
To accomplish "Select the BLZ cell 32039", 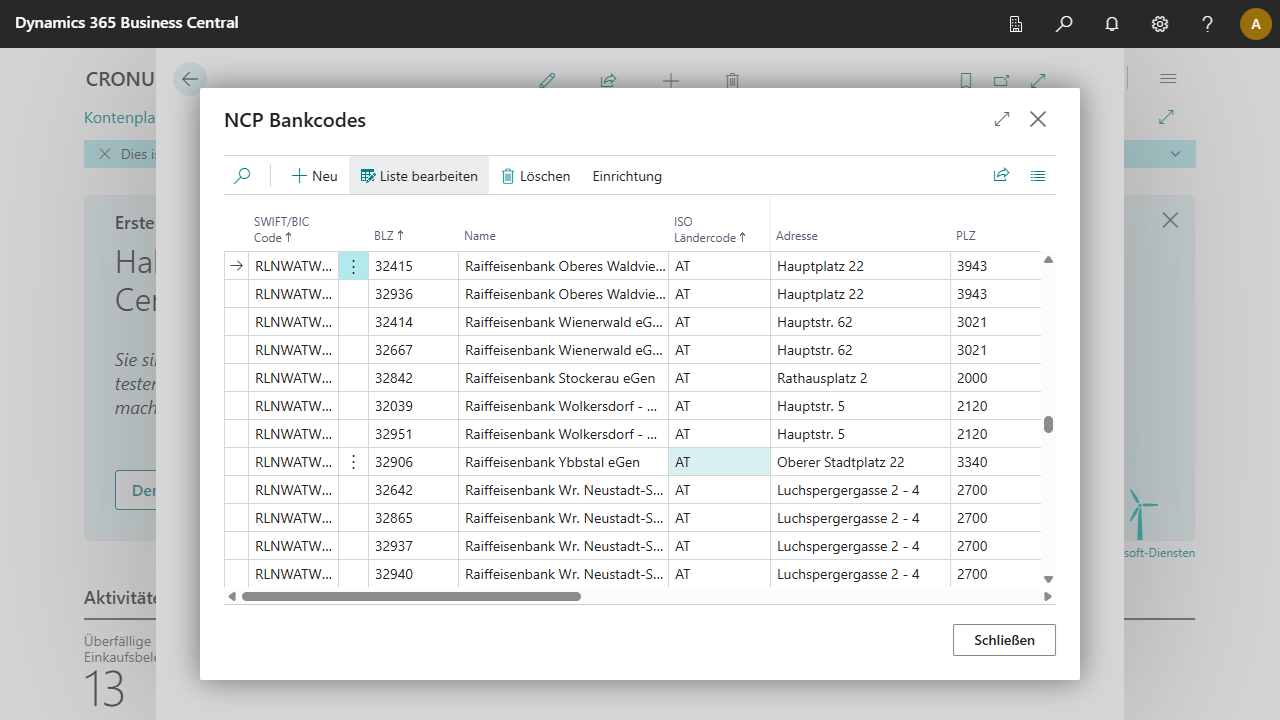I will [414, 406].
